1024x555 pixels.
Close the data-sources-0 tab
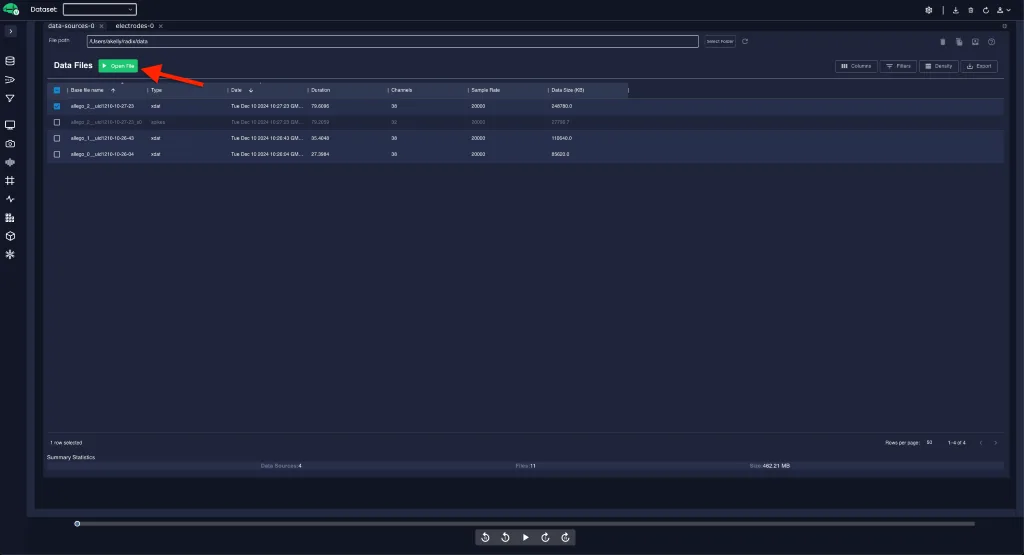[x=101, y=26]
